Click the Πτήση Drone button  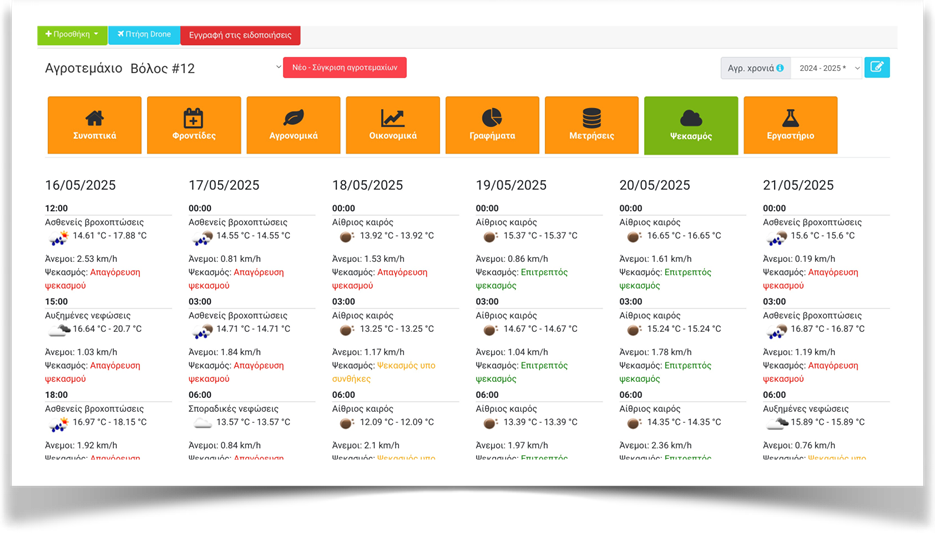144,35
